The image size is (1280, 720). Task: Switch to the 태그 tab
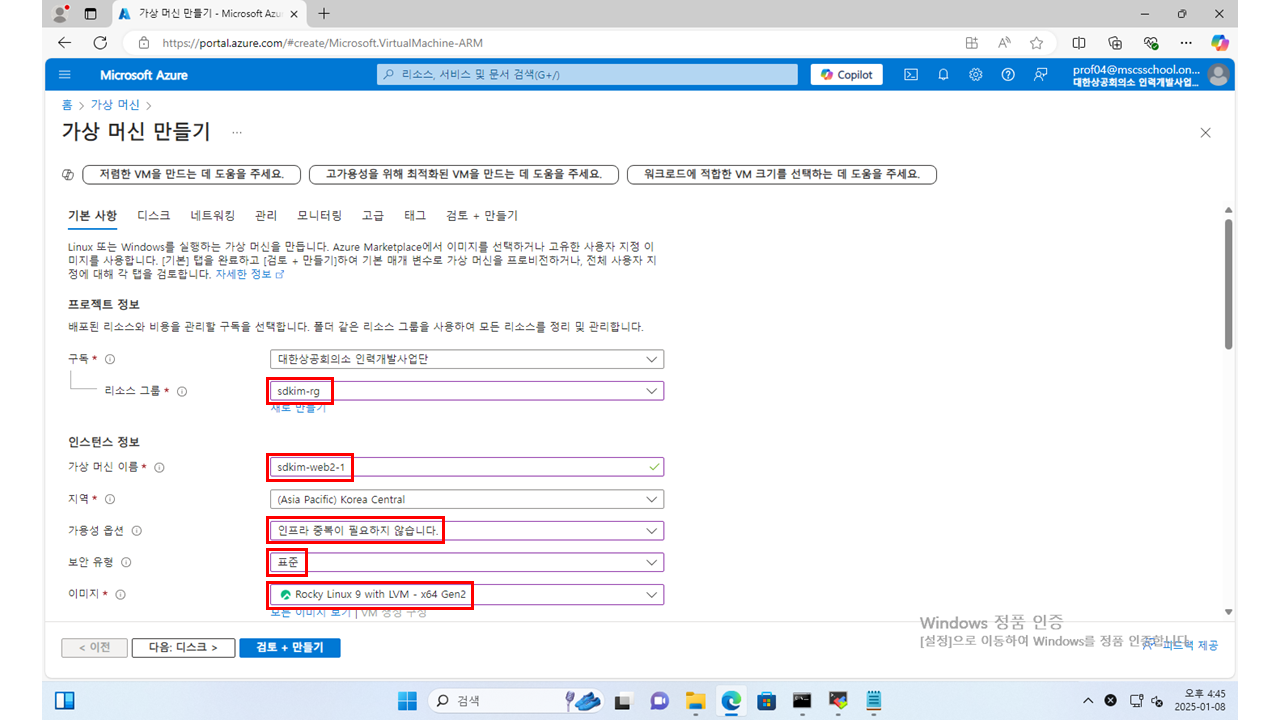pyautogui.click(x=414, y=216)
